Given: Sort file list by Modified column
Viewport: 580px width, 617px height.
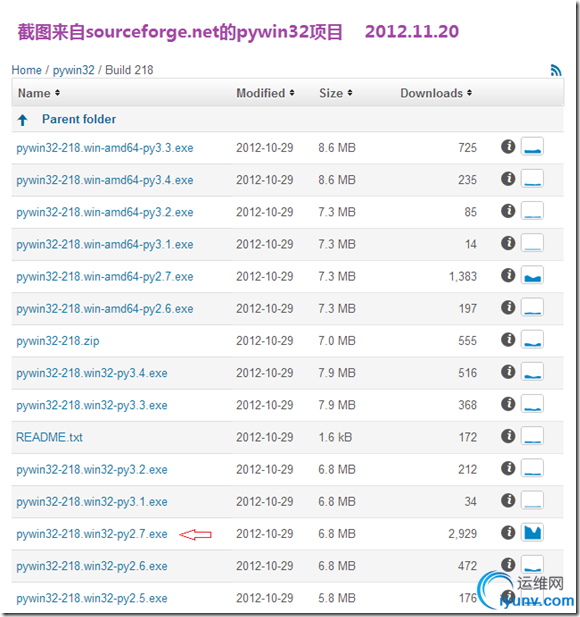Looking at the screenshot, I should 265,93.
